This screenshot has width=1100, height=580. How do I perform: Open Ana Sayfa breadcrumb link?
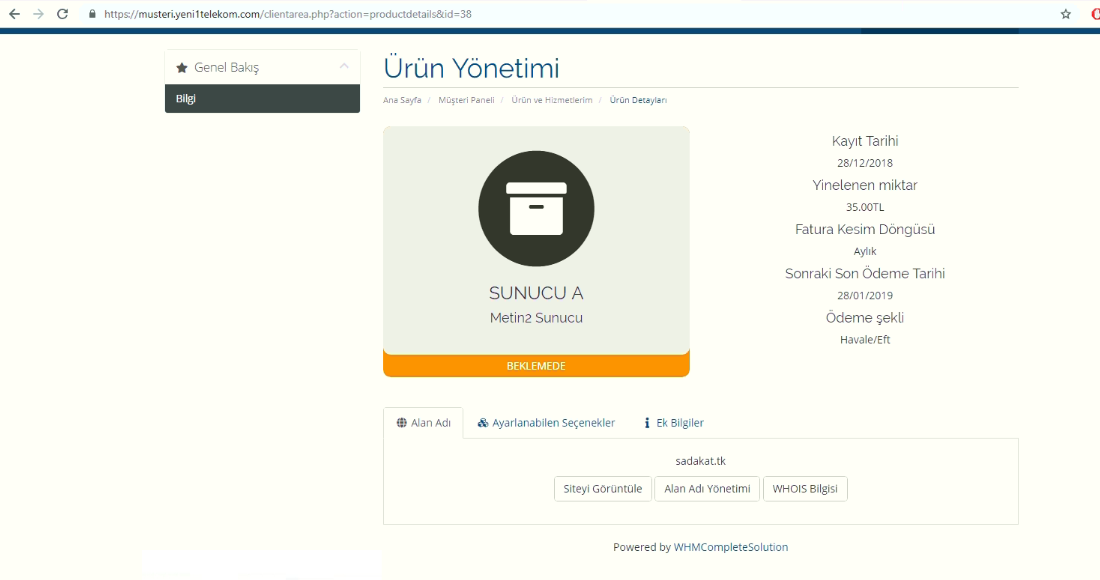tap(402, 100)
